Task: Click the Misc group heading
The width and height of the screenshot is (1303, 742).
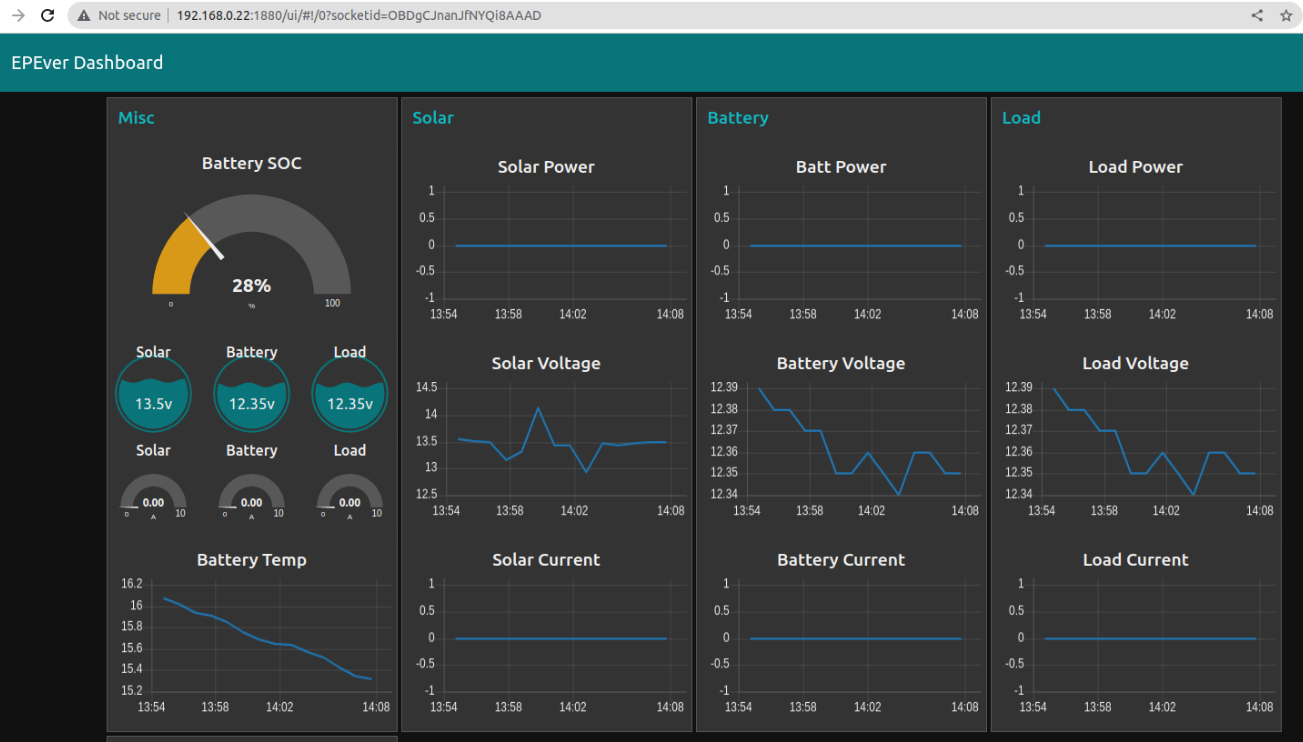Action: pyautogui.click(x=136, y=118)
